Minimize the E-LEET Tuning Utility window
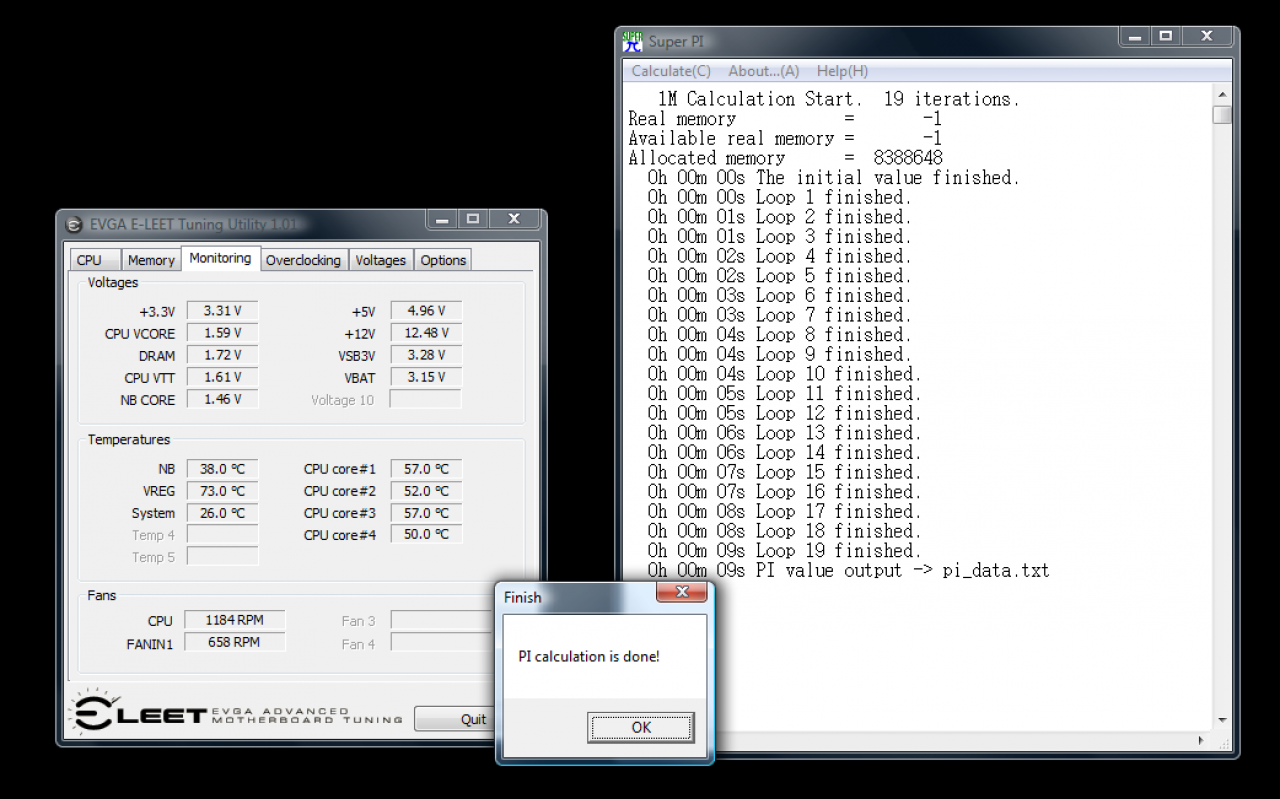Image resolution: width=1280 pixels, height=799 pixels. tap(442, 219)
